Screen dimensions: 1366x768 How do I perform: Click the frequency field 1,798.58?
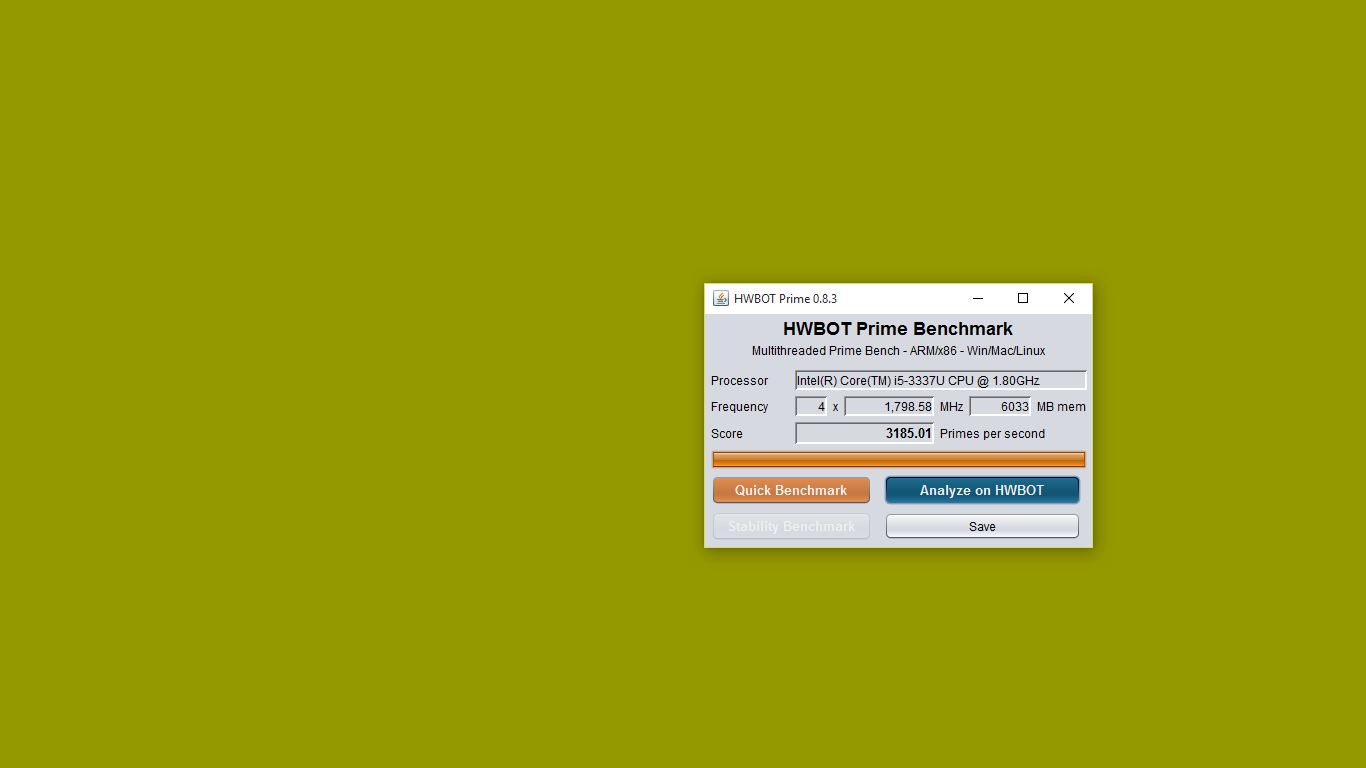point(889,406)
